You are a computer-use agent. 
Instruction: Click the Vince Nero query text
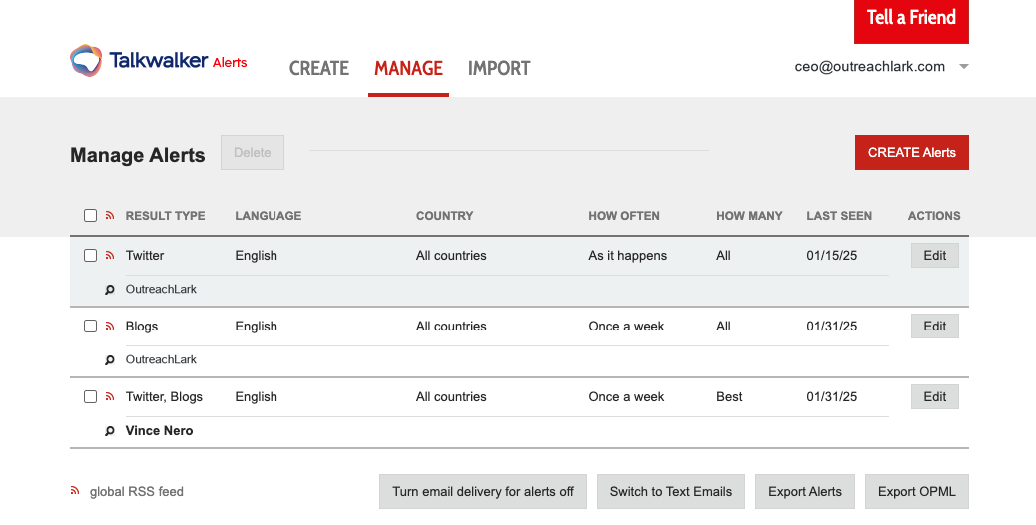click(x=159, y=431)
